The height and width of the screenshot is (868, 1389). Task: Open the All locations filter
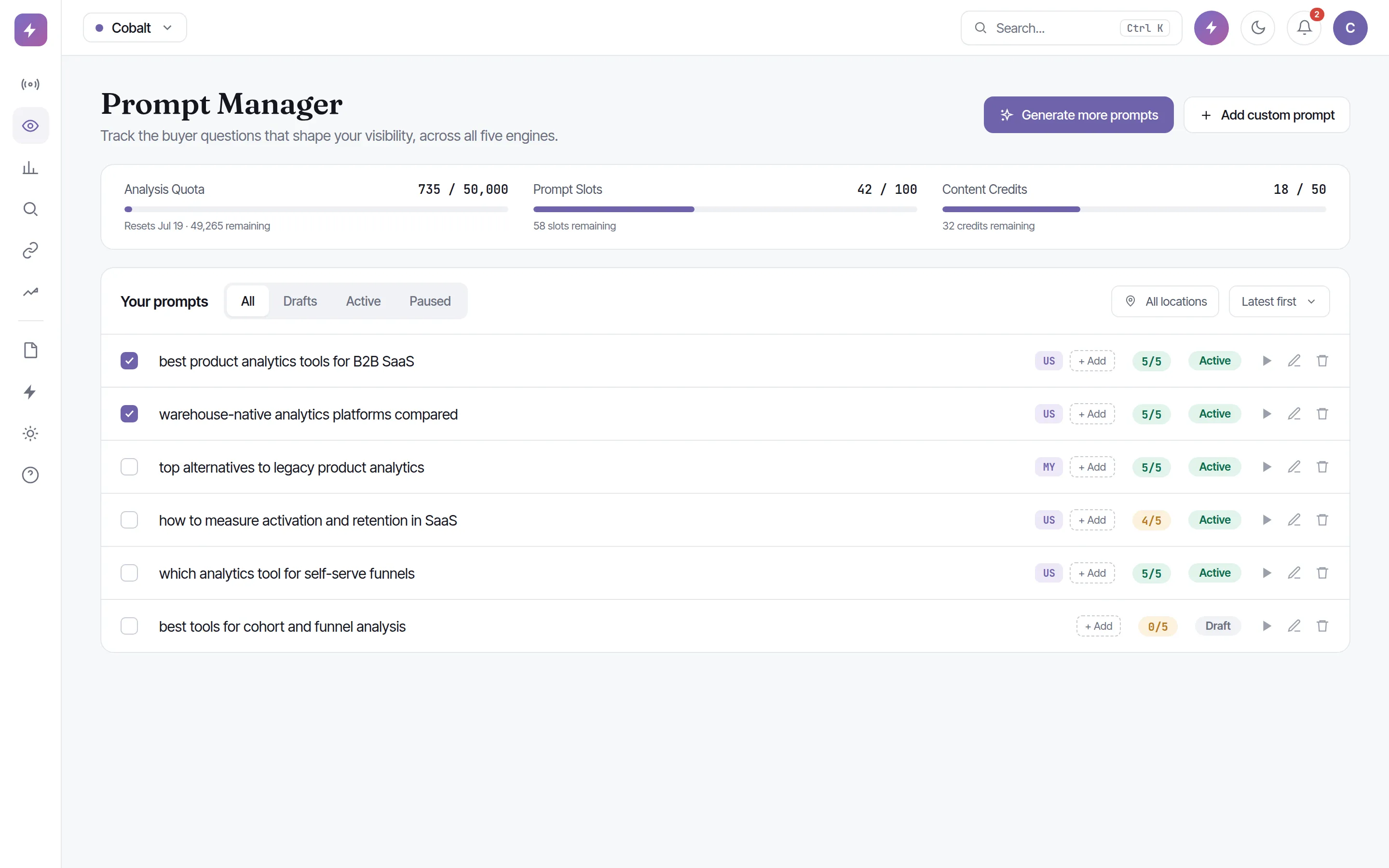coord(1165,301)
